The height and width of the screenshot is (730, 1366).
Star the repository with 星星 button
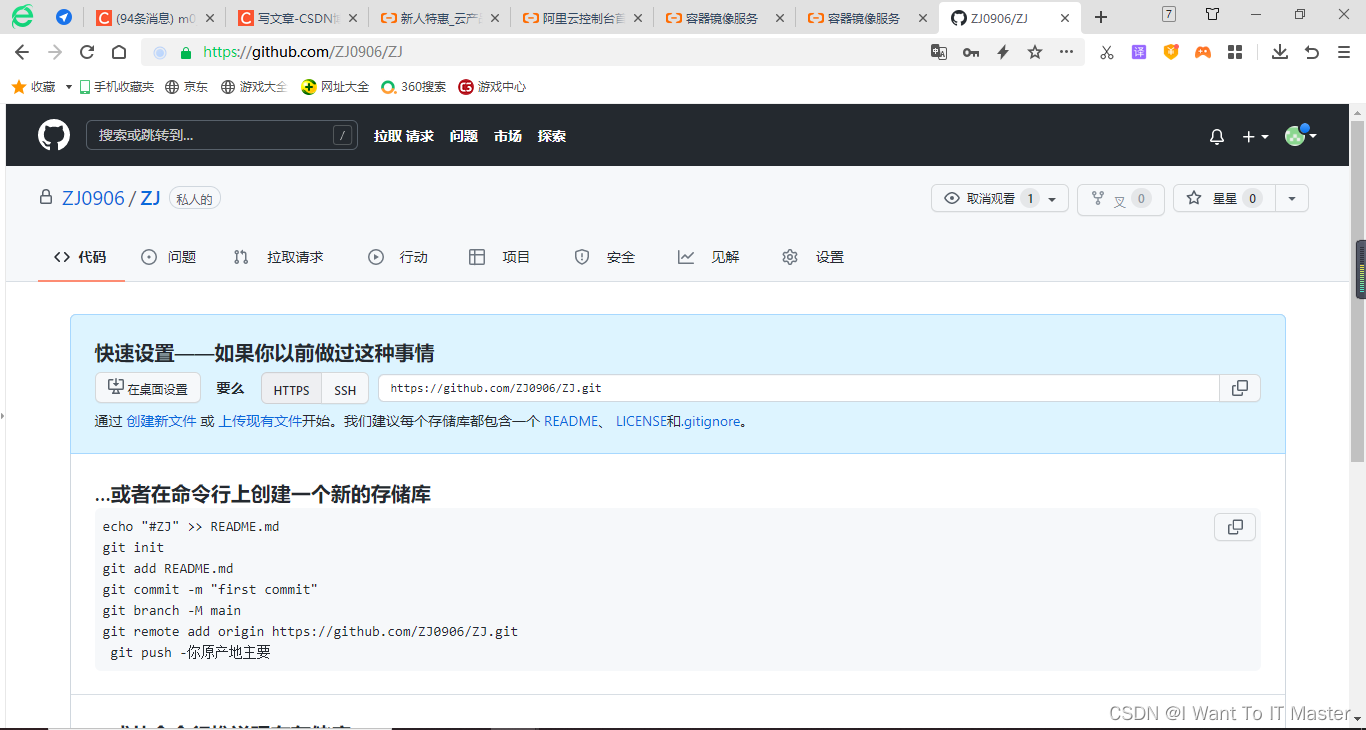click(1223, 199)
